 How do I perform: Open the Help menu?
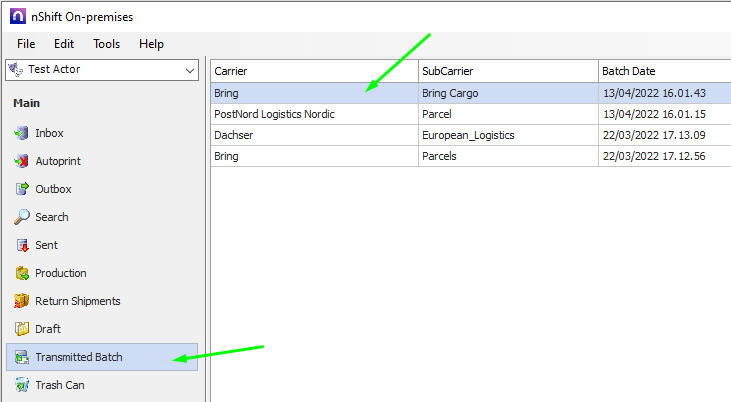point(151,44)
